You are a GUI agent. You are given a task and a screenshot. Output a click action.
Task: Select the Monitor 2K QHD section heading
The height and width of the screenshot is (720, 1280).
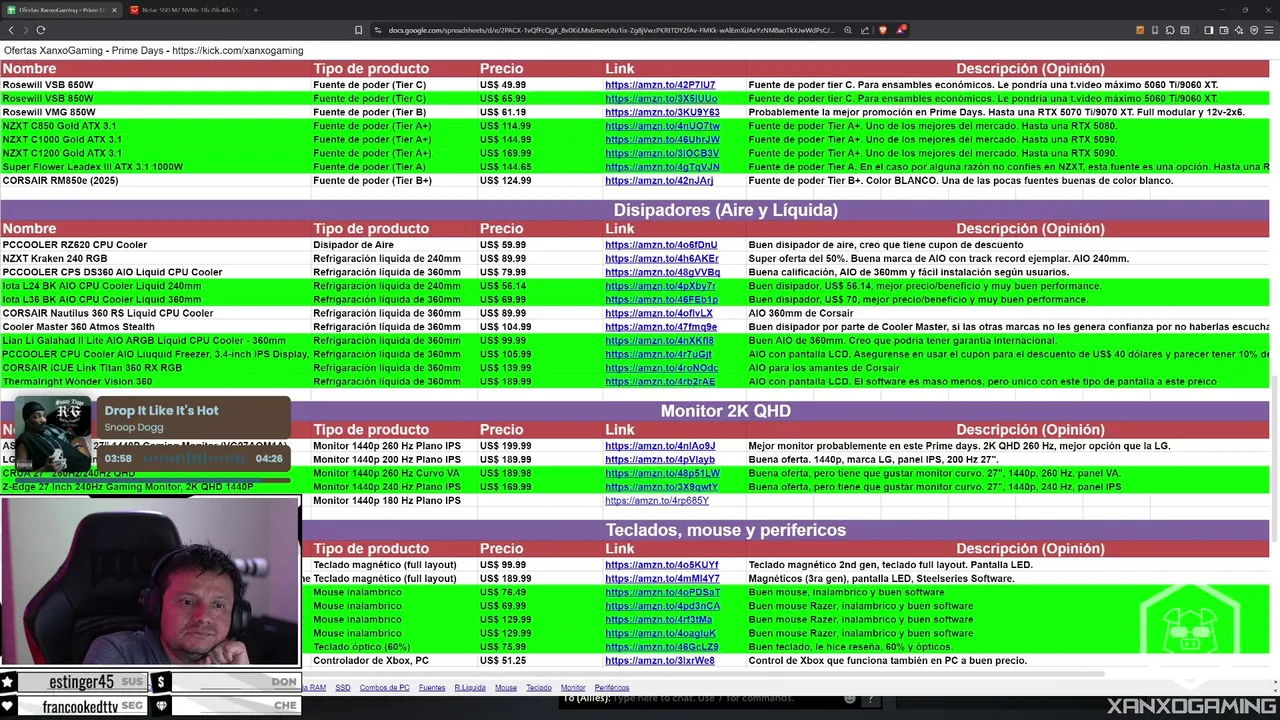[725, 411]
